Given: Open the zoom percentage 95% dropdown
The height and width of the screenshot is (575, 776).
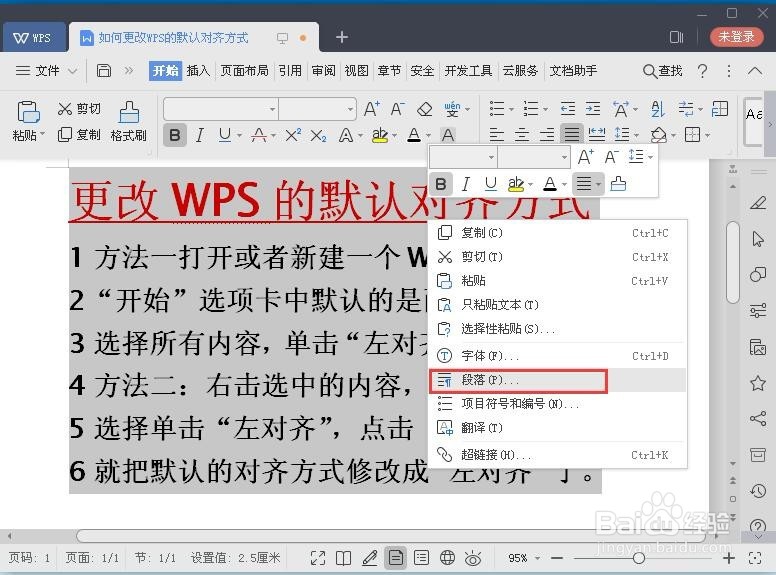Looking at the screenshot, I should (x=537, y=558).
